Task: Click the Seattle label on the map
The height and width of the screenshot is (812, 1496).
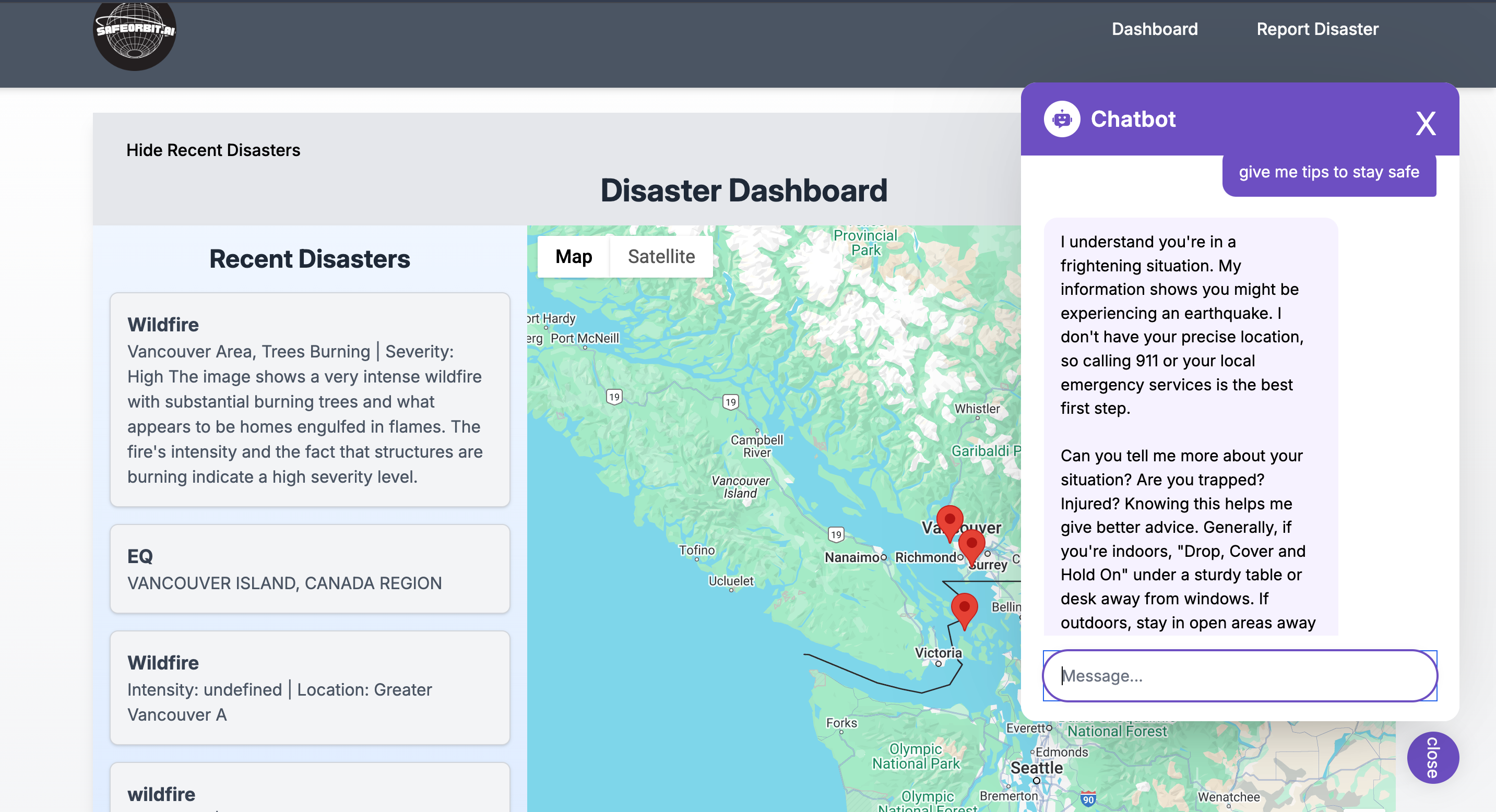Action: 1036,767
